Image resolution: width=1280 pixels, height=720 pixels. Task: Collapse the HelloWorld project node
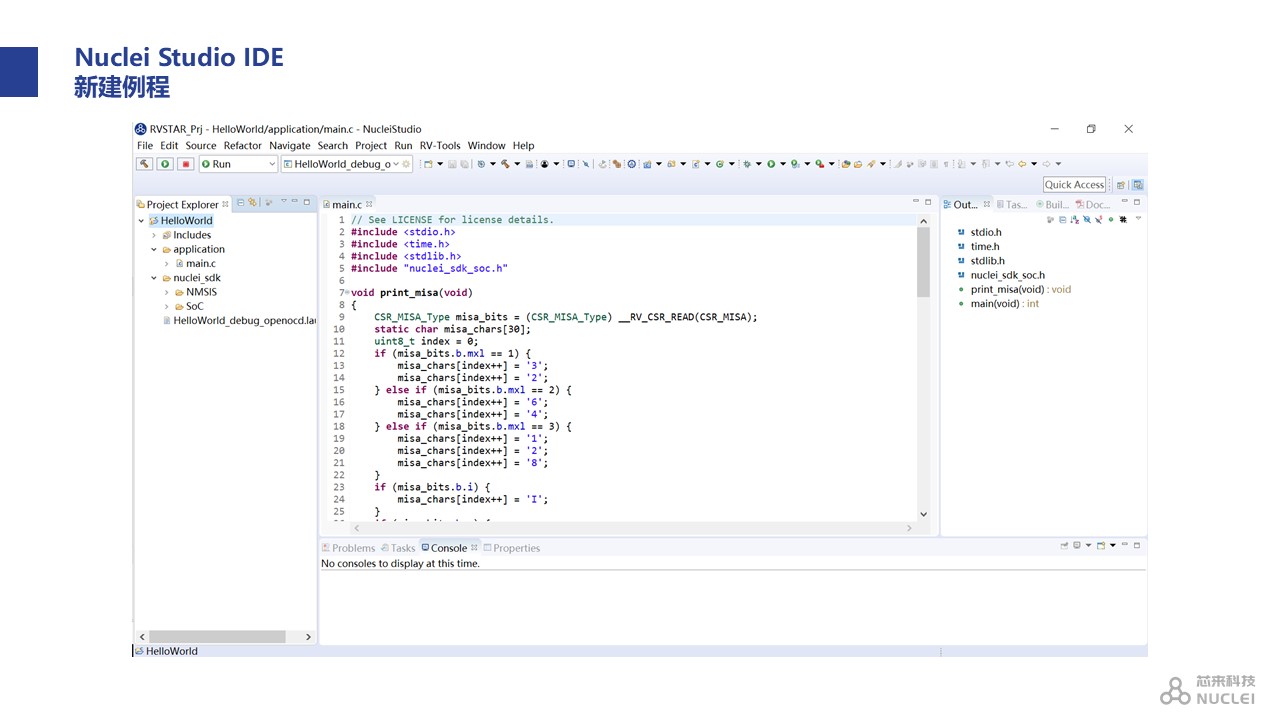pos(141,221)
